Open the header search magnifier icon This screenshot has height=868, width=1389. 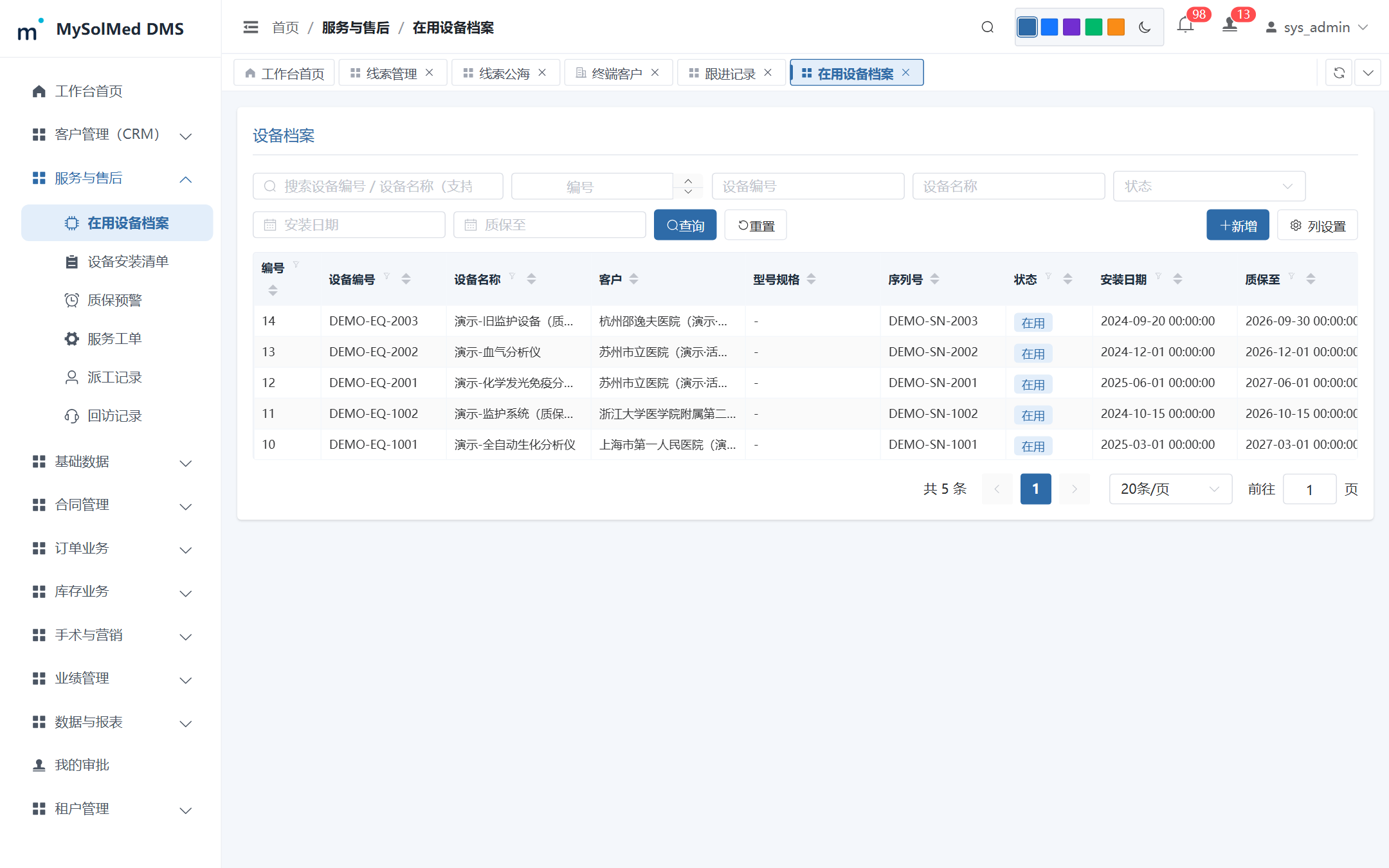coord(988,27)
